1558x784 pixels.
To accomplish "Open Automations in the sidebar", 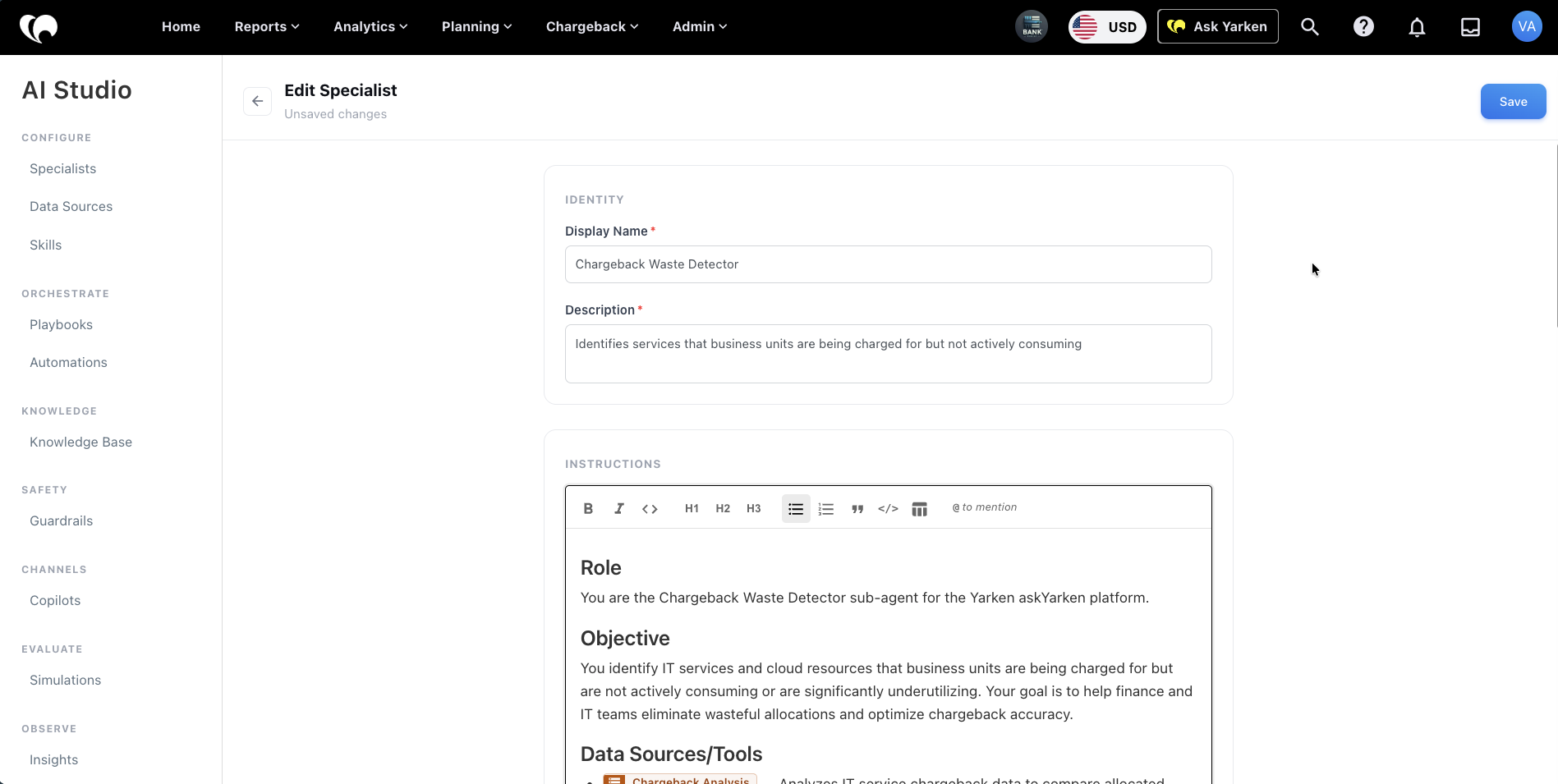I will tap(69, 362).
